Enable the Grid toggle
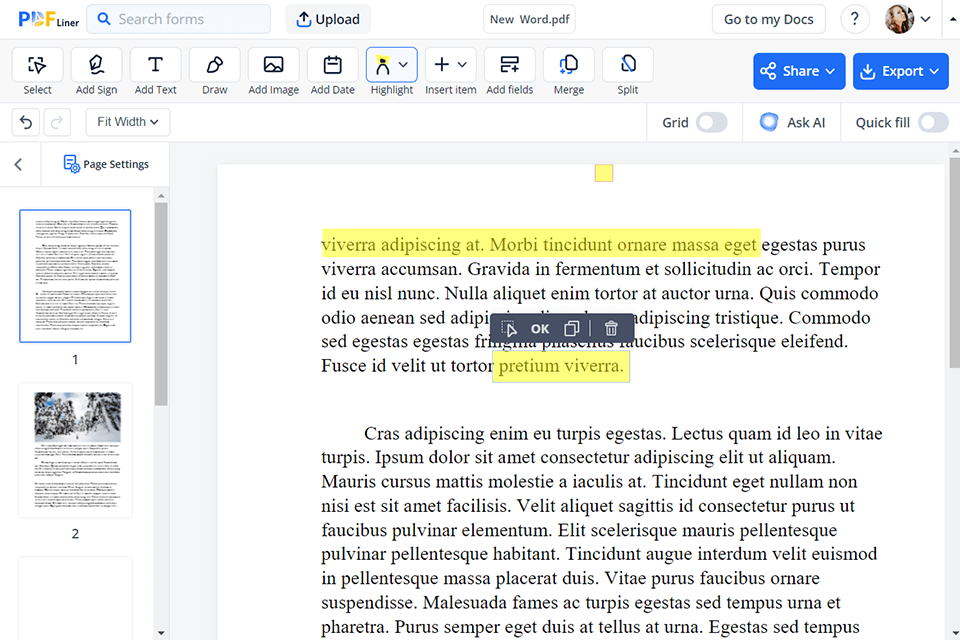 coord(711,122)
